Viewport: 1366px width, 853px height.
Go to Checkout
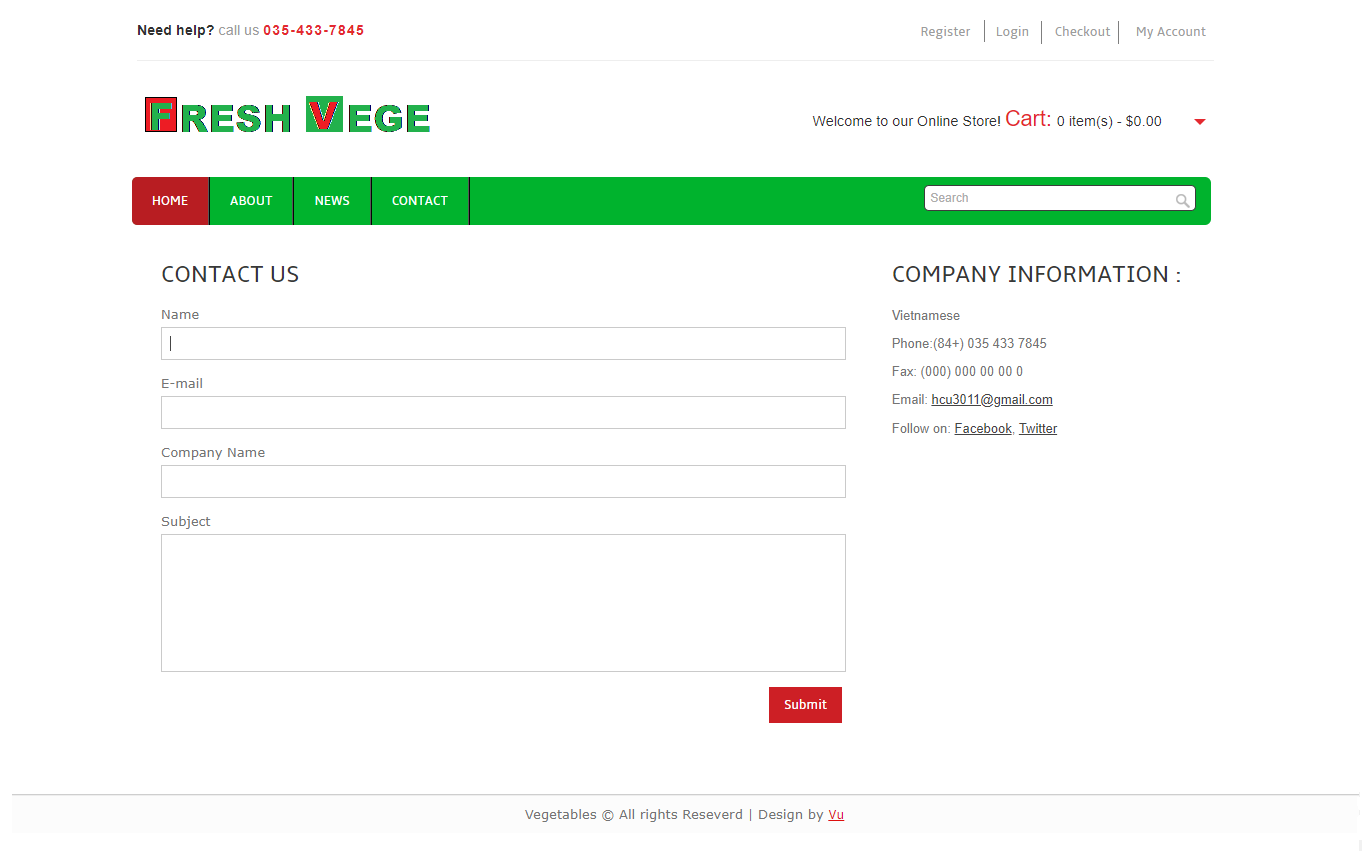pyautogui.click(x=1082, y=32)
